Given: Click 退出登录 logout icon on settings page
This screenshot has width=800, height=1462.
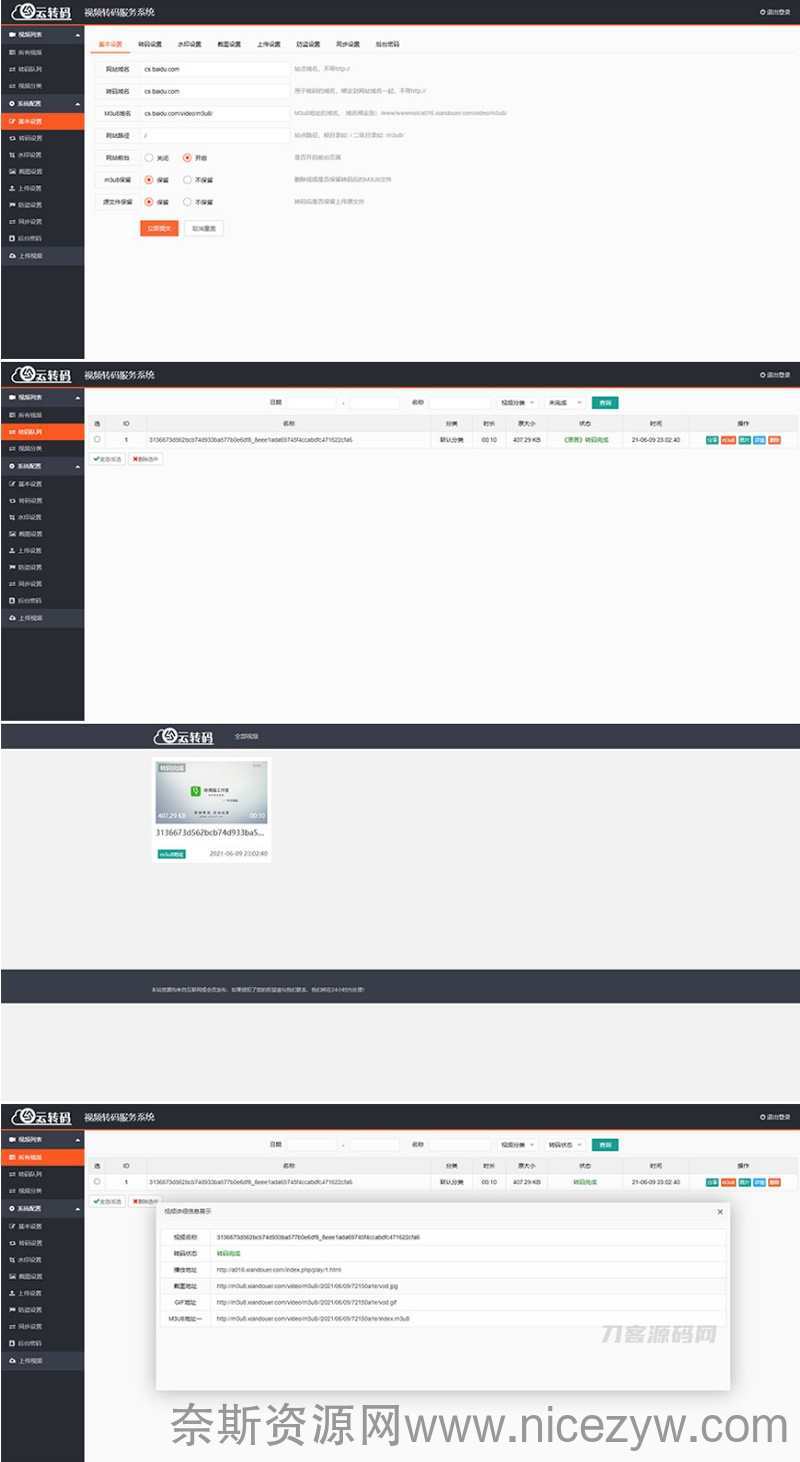Looking at the screenshot, I should (x=763, y=12).
